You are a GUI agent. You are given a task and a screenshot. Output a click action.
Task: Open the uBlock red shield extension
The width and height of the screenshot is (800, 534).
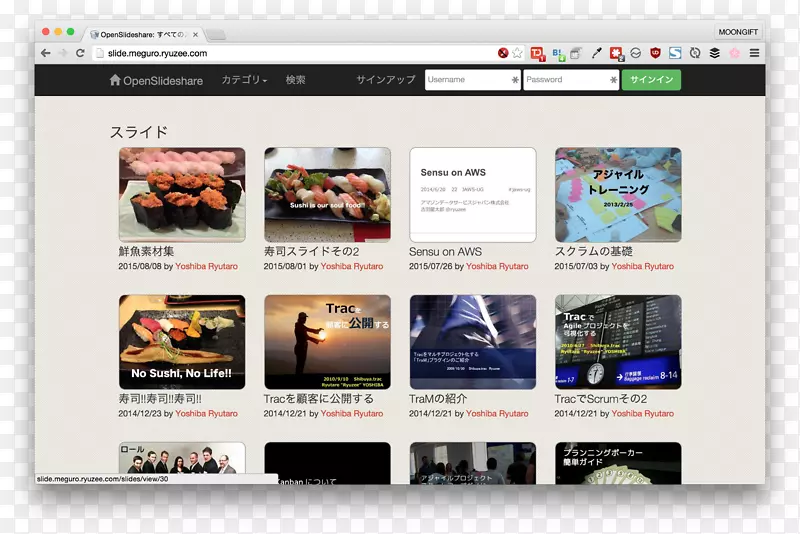click(655, 53)
